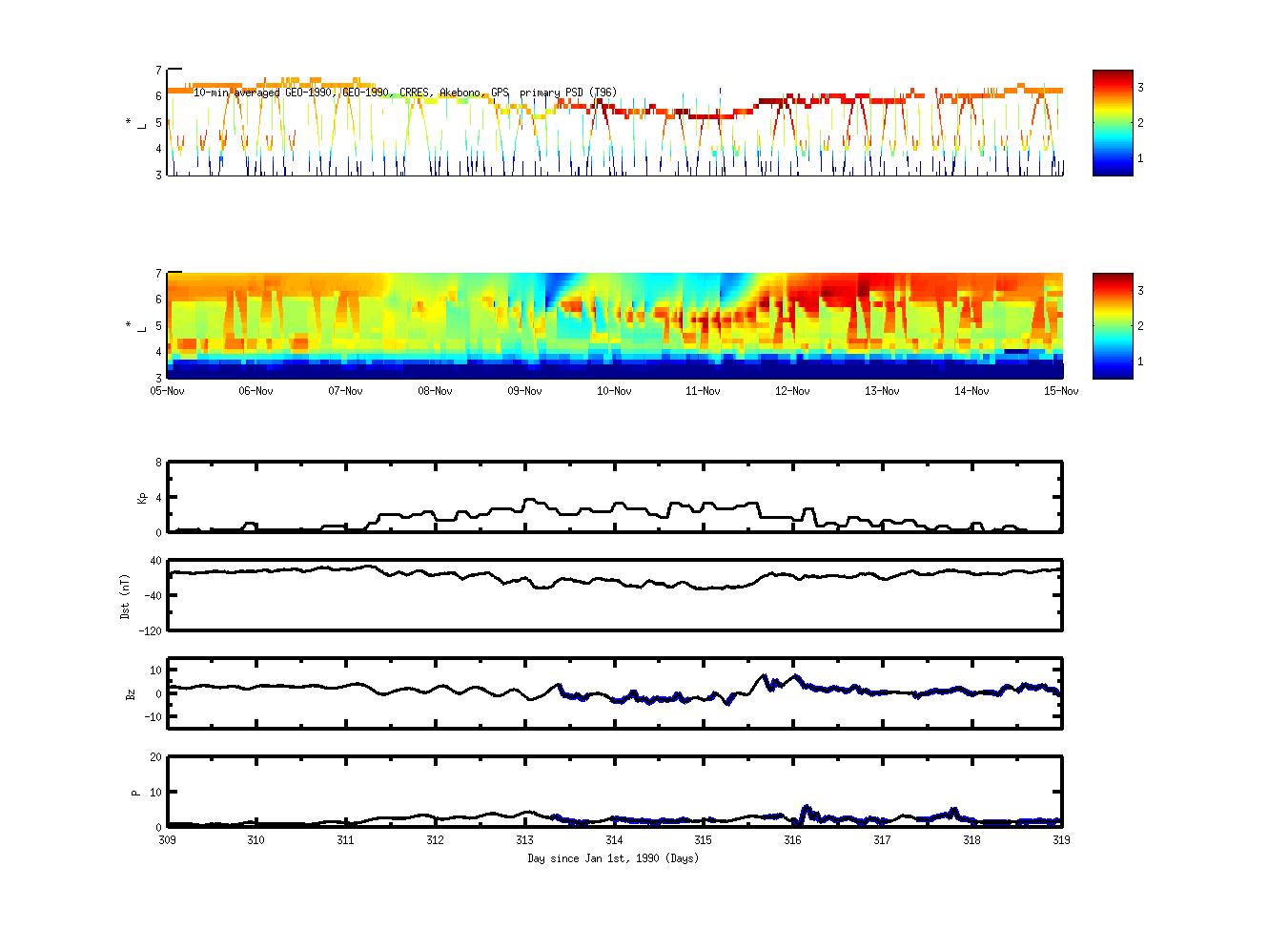
Task: Select the 319 tick on bottom axis
Action: coord(1061,840)
